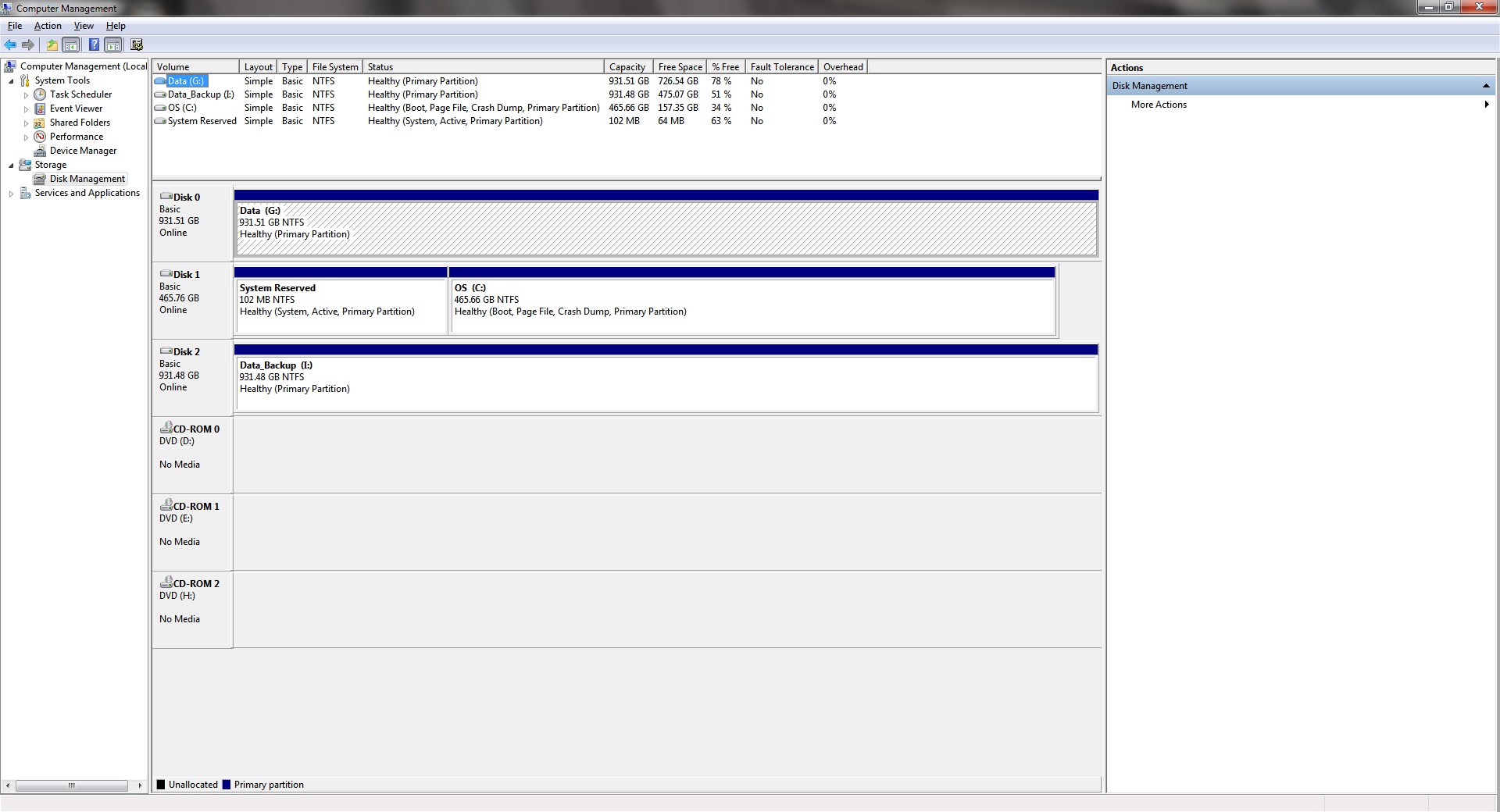Screen dimensions: 1500x812
Task: Sort by Overhead column header
Action: tap(843, 67)
